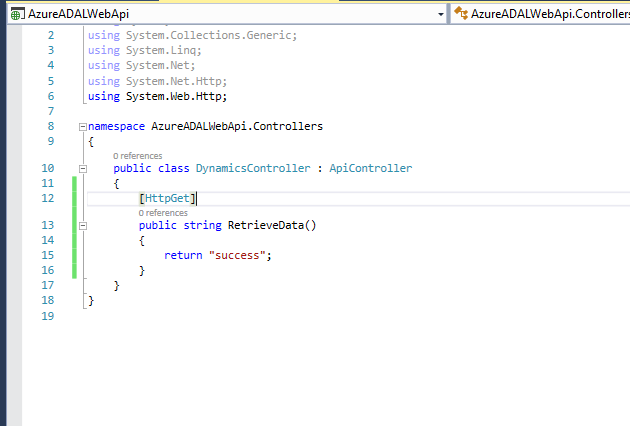Click the using System.Net; line

coord(141,66)
